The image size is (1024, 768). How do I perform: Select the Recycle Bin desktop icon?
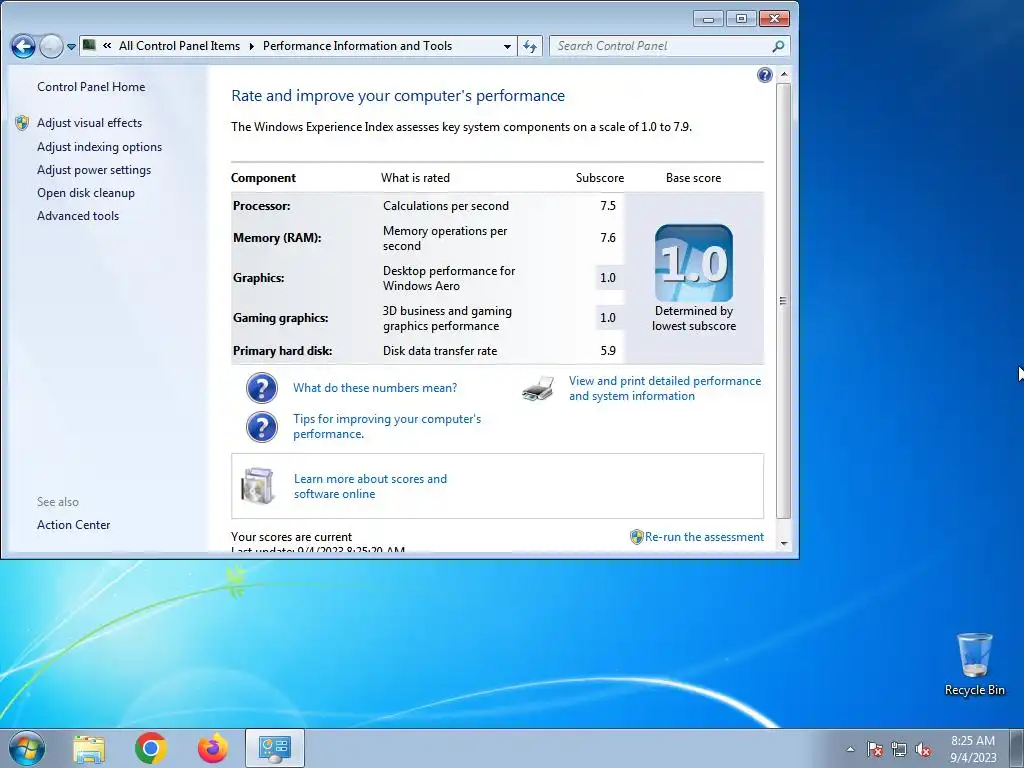[974, 664]
